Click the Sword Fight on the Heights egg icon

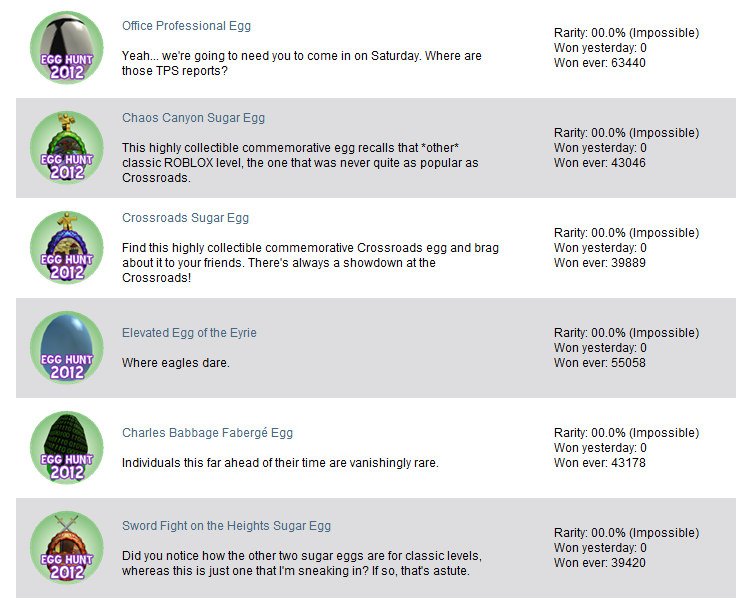67,548
